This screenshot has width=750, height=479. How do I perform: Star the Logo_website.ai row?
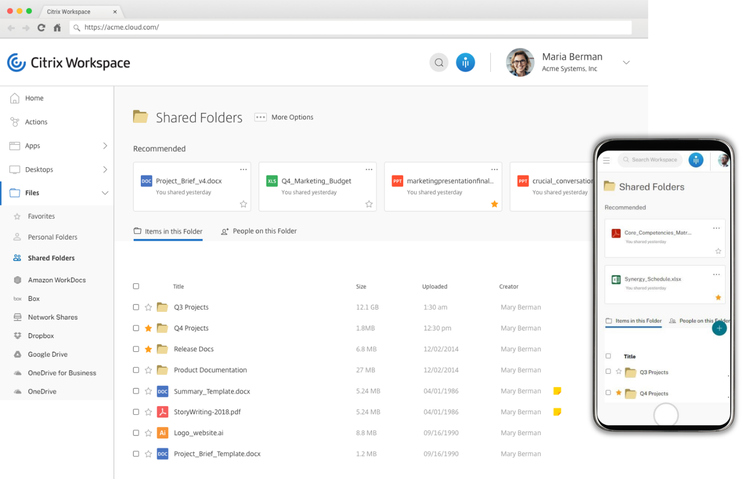(x=148, y=433)
